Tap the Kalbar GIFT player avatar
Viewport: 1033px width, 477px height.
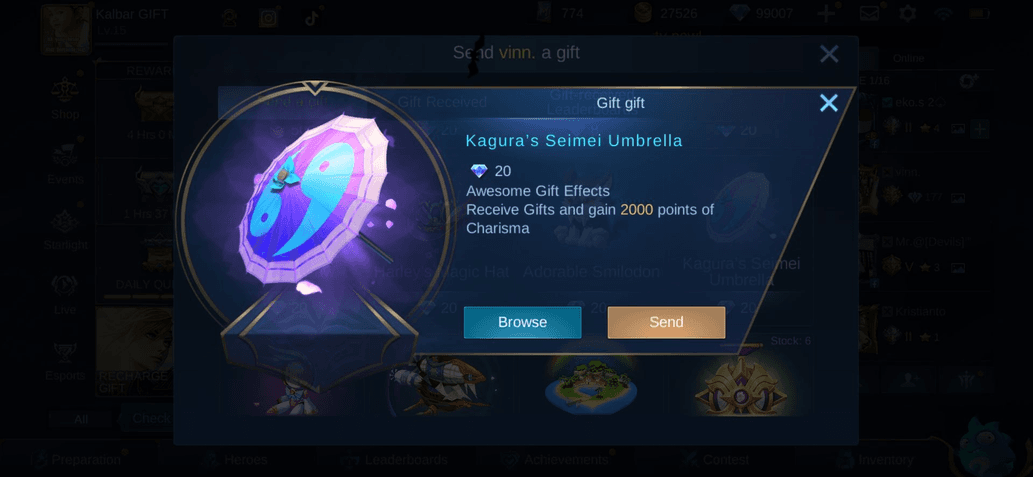(x=65, y=29)
